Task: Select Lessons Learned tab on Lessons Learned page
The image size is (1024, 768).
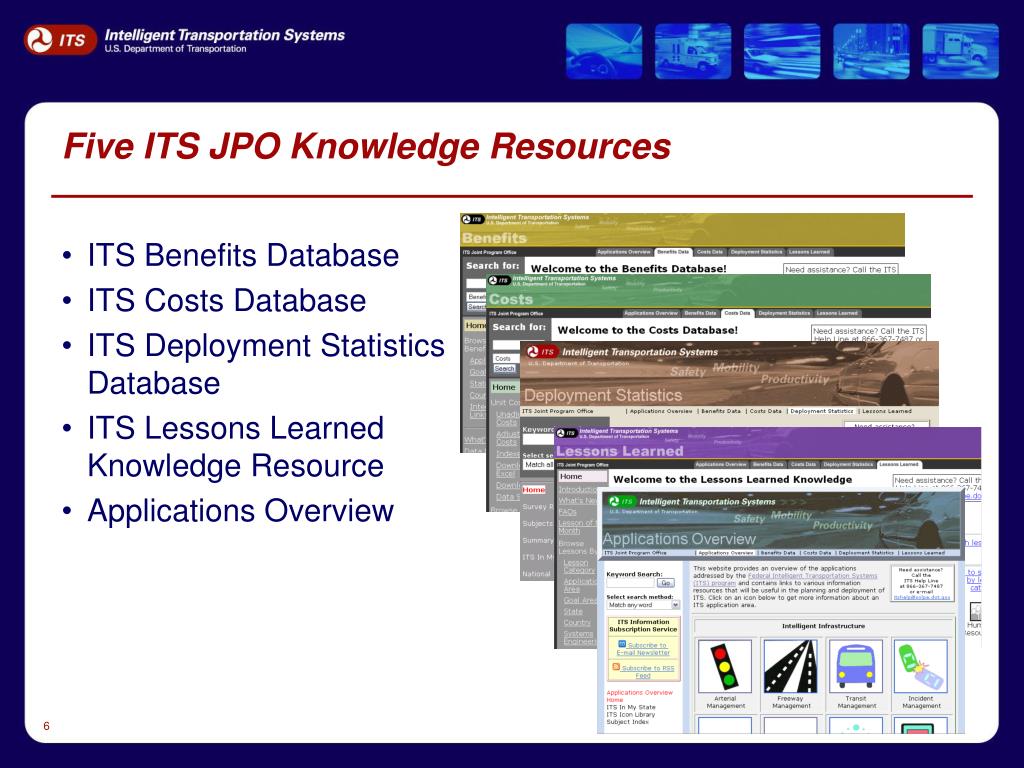Action: click(x=899, y=464)
